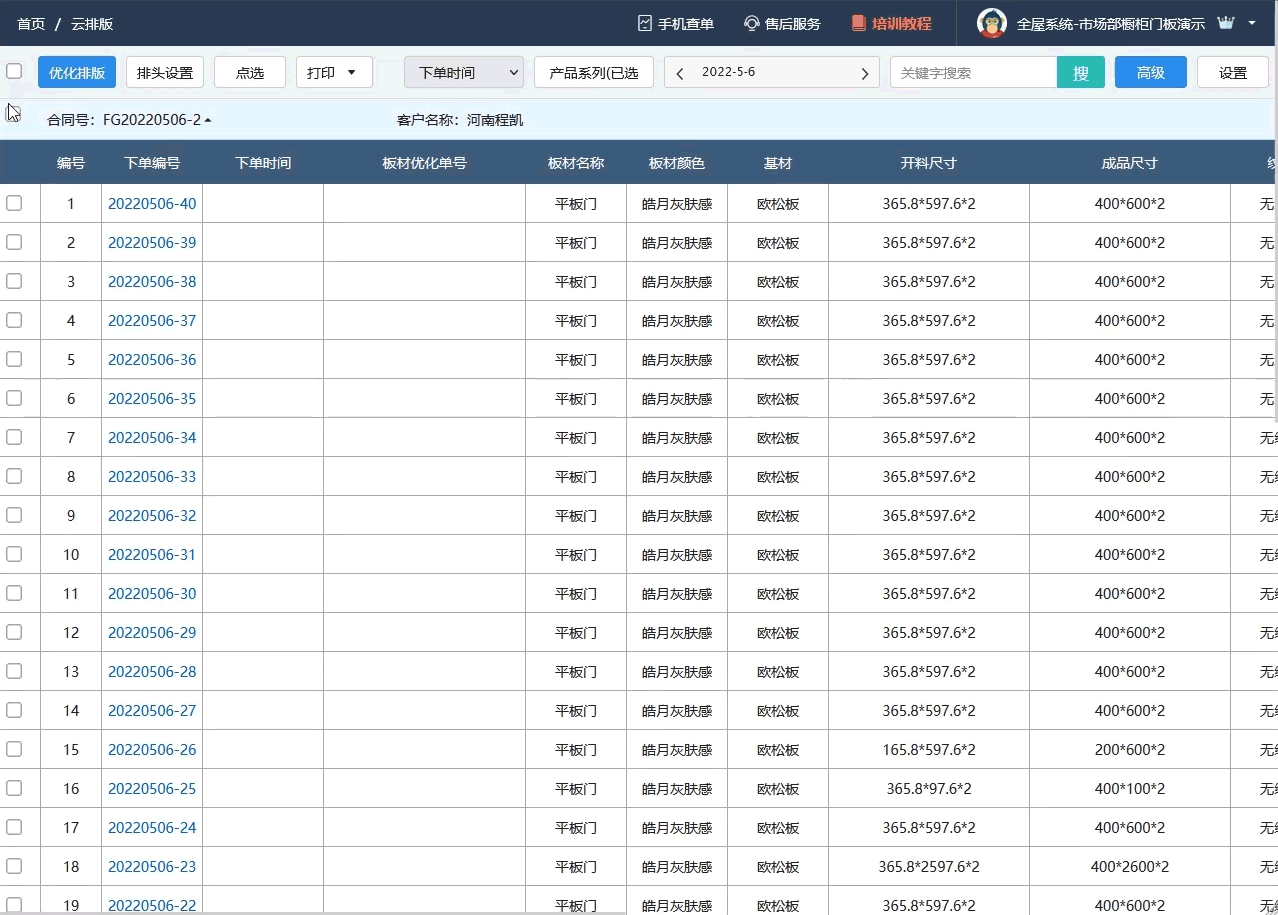The image size is (1278, 915).
Task: Click the crown membership icon
Action: pos(1226,22)
